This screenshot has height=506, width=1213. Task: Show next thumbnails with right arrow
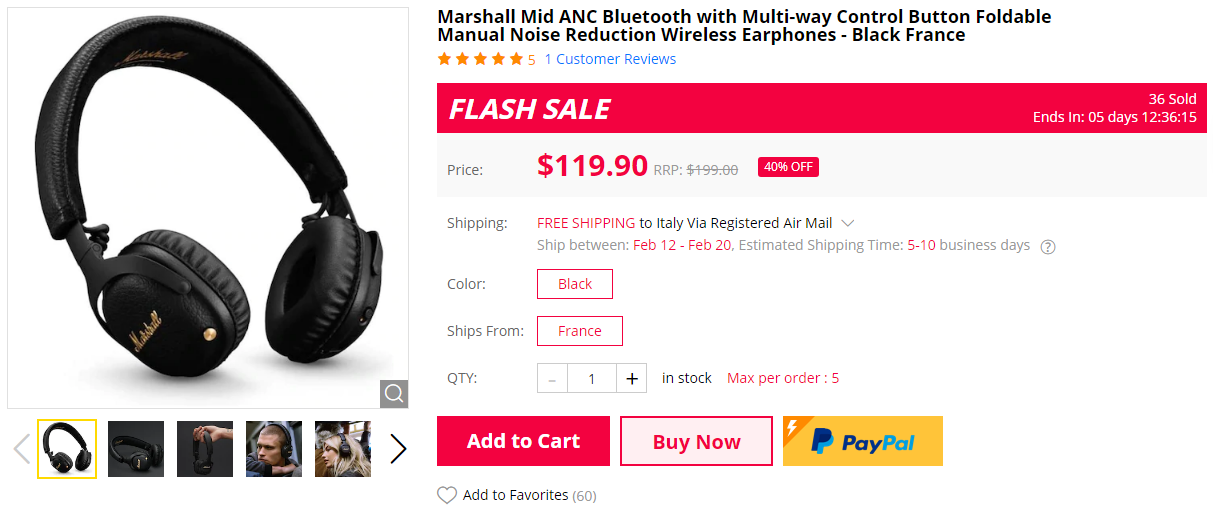point(398,449)
